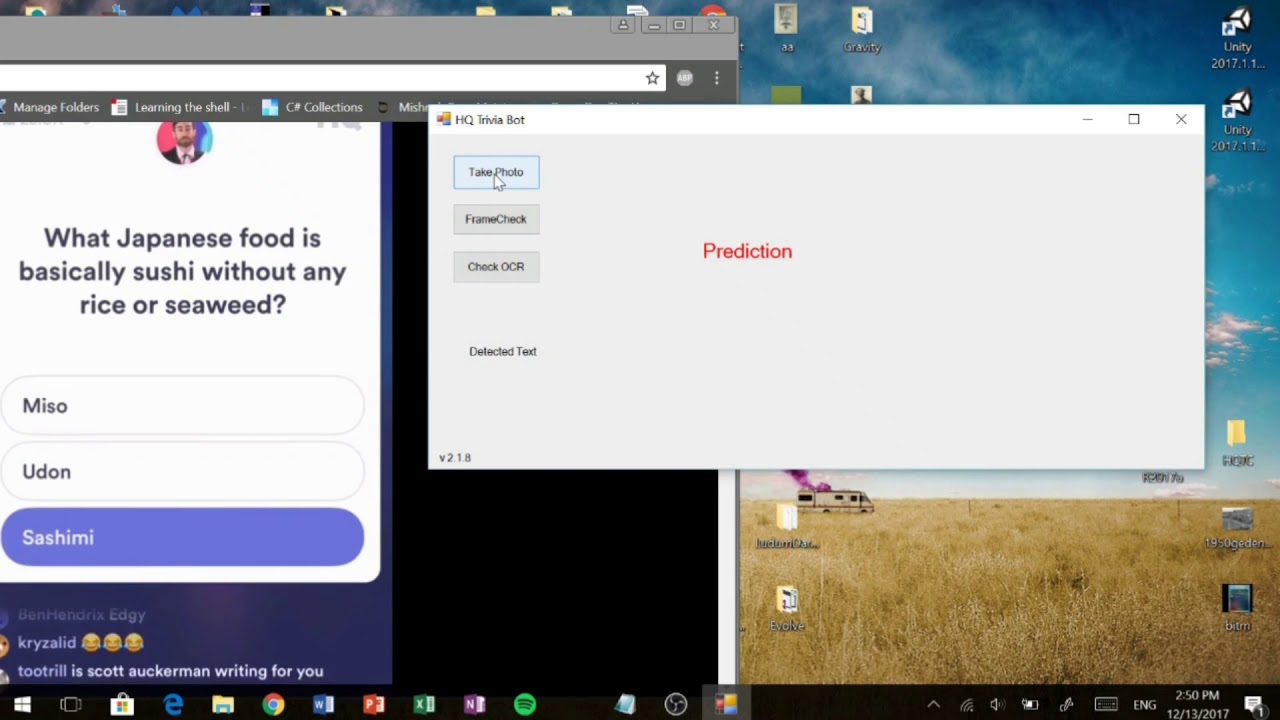This screenshot has height=720, width=1280.
Task: Open File Explorer from the taskbar
Action: 222,705
